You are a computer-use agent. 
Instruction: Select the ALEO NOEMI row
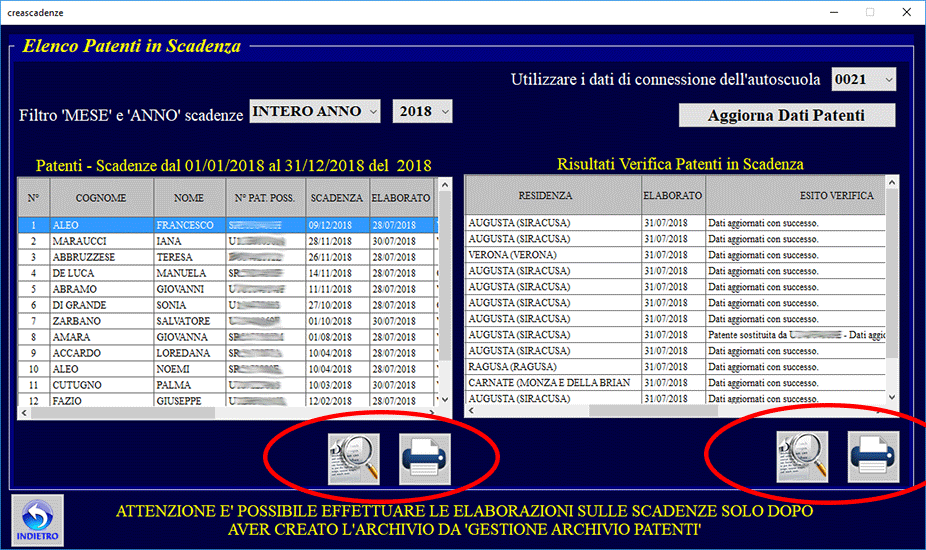point(229,369)
